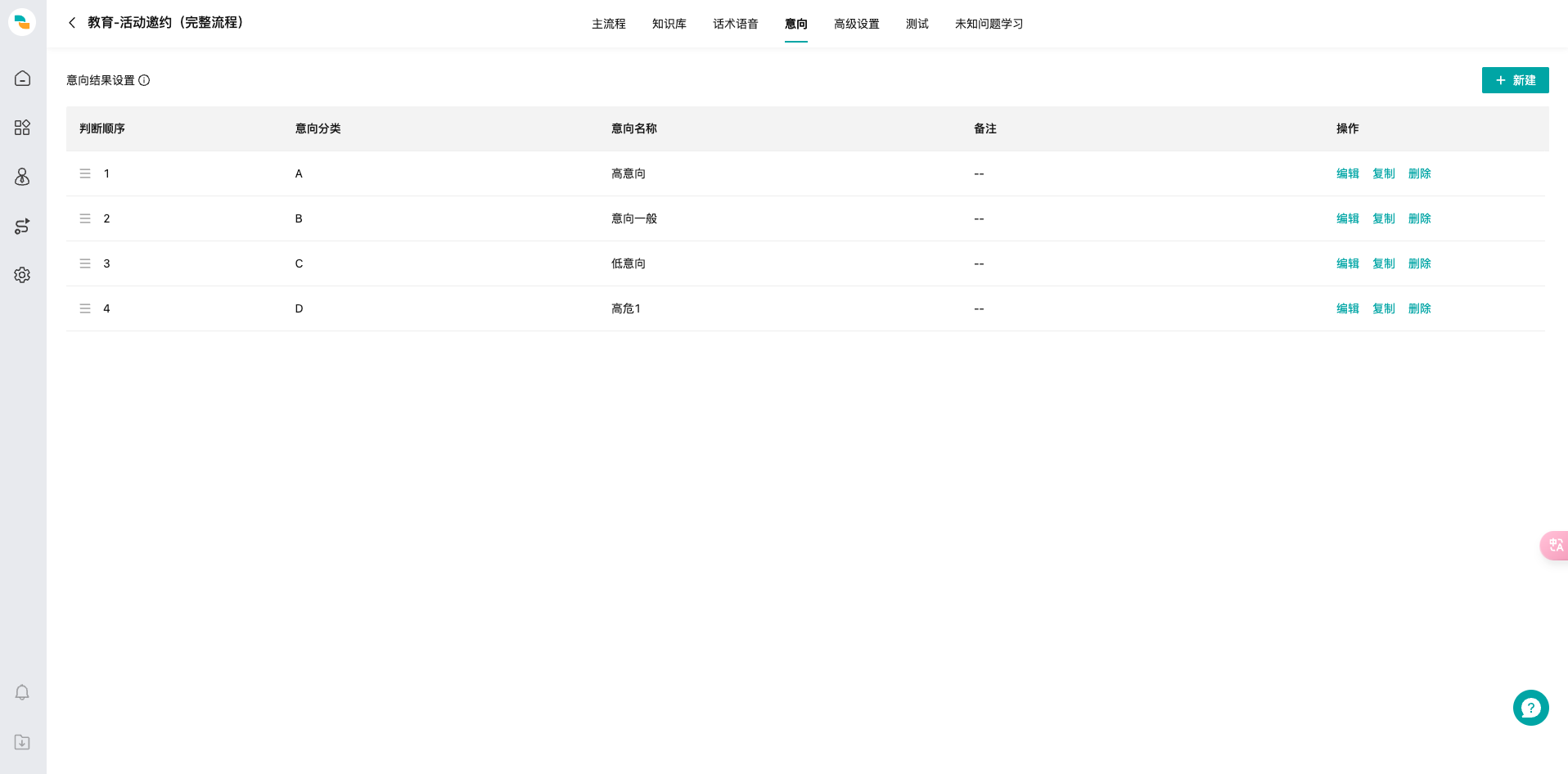Click category cell D

299,308
